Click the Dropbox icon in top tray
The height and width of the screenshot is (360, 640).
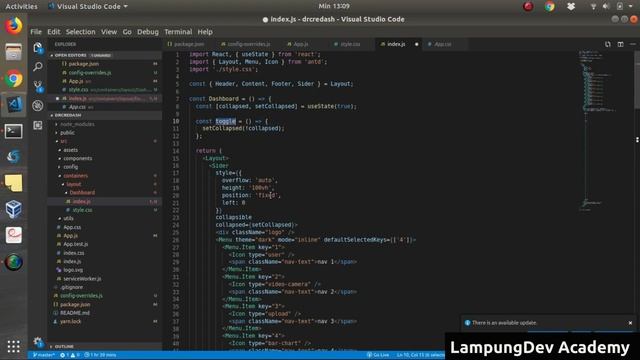click(x=571, y=6)
